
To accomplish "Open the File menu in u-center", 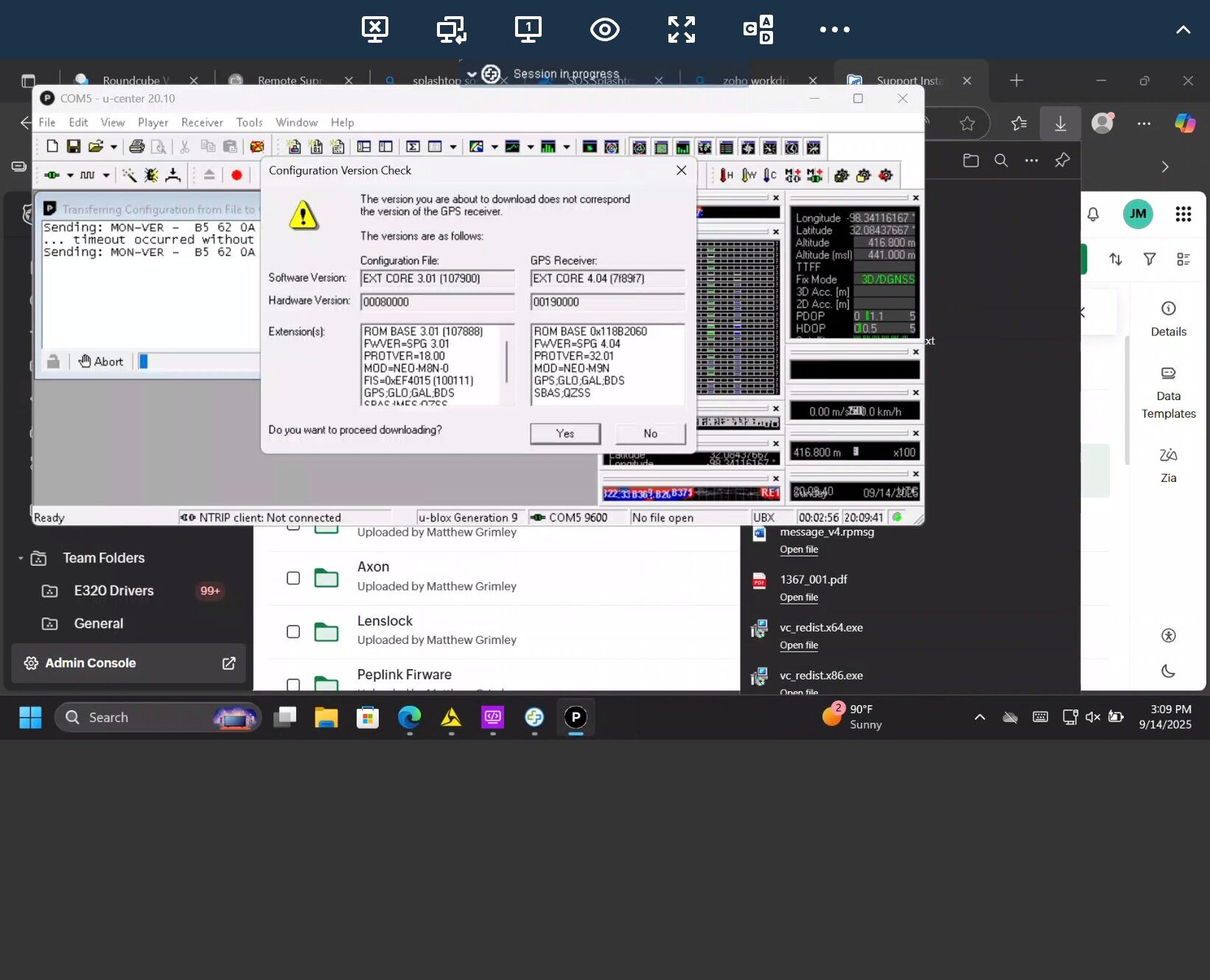I will point(47,122).
